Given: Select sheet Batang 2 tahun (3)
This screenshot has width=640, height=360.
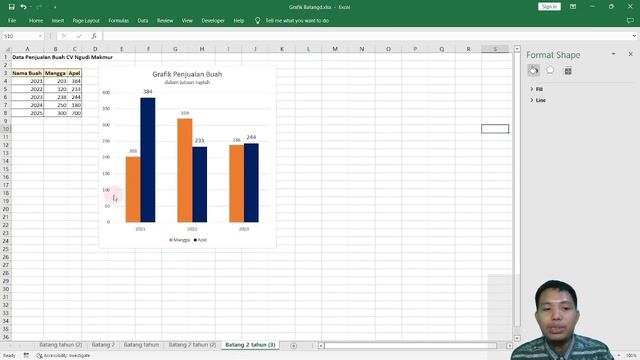Looking at the screenshot, I should pos(250,345).
